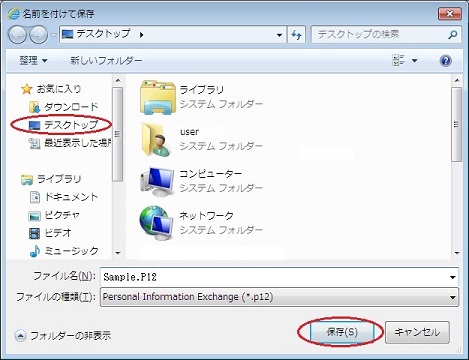
Task: Select the user folder icon in file list
Action: tap(157, 139)
